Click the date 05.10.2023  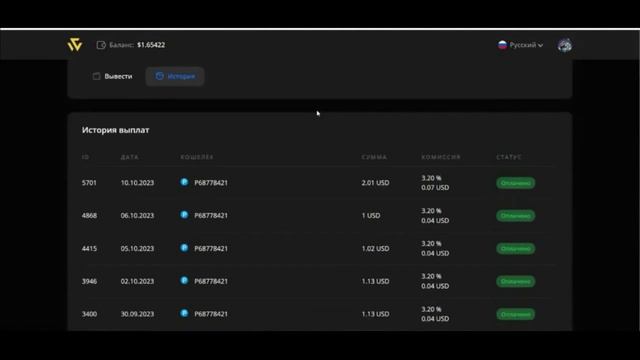[137, 249]
